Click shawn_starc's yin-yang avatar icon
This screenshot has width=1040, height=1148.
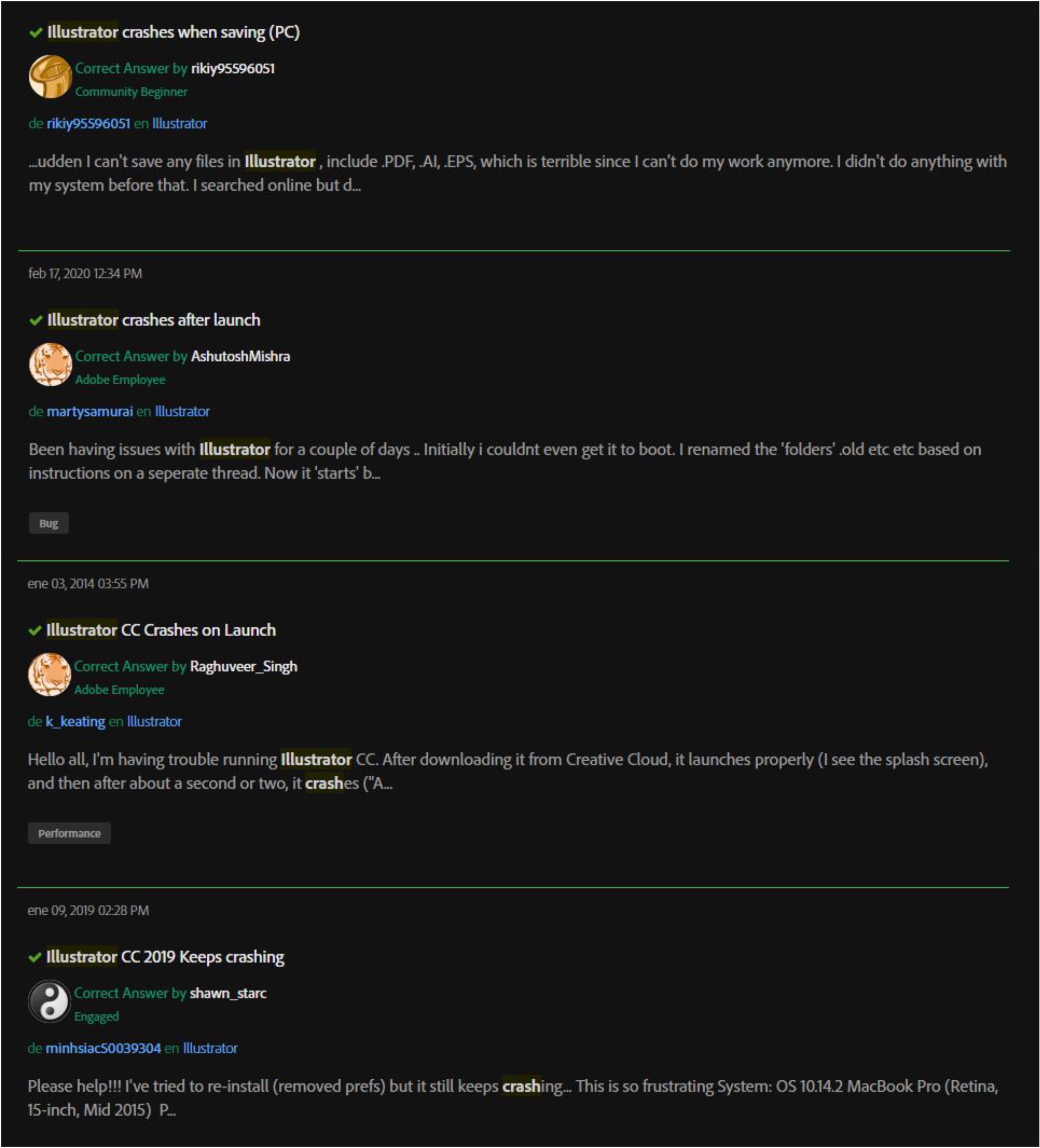(49, 1001)
